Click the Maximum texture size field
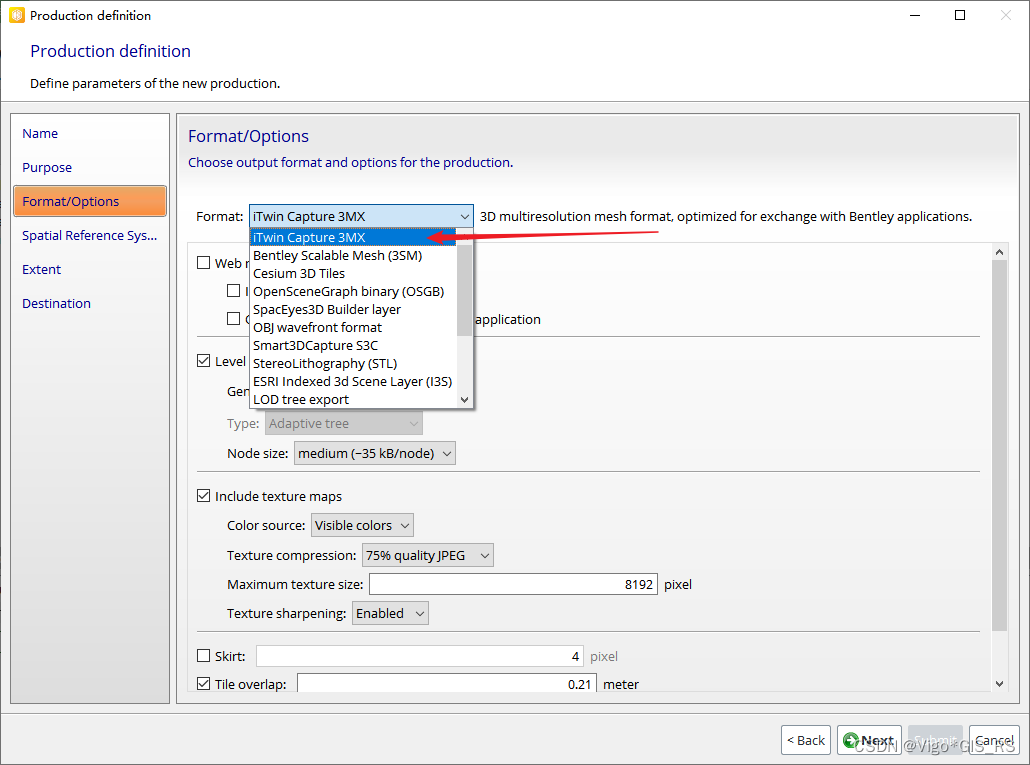This screenshot has width=1030, height=765. pos(513,584)
